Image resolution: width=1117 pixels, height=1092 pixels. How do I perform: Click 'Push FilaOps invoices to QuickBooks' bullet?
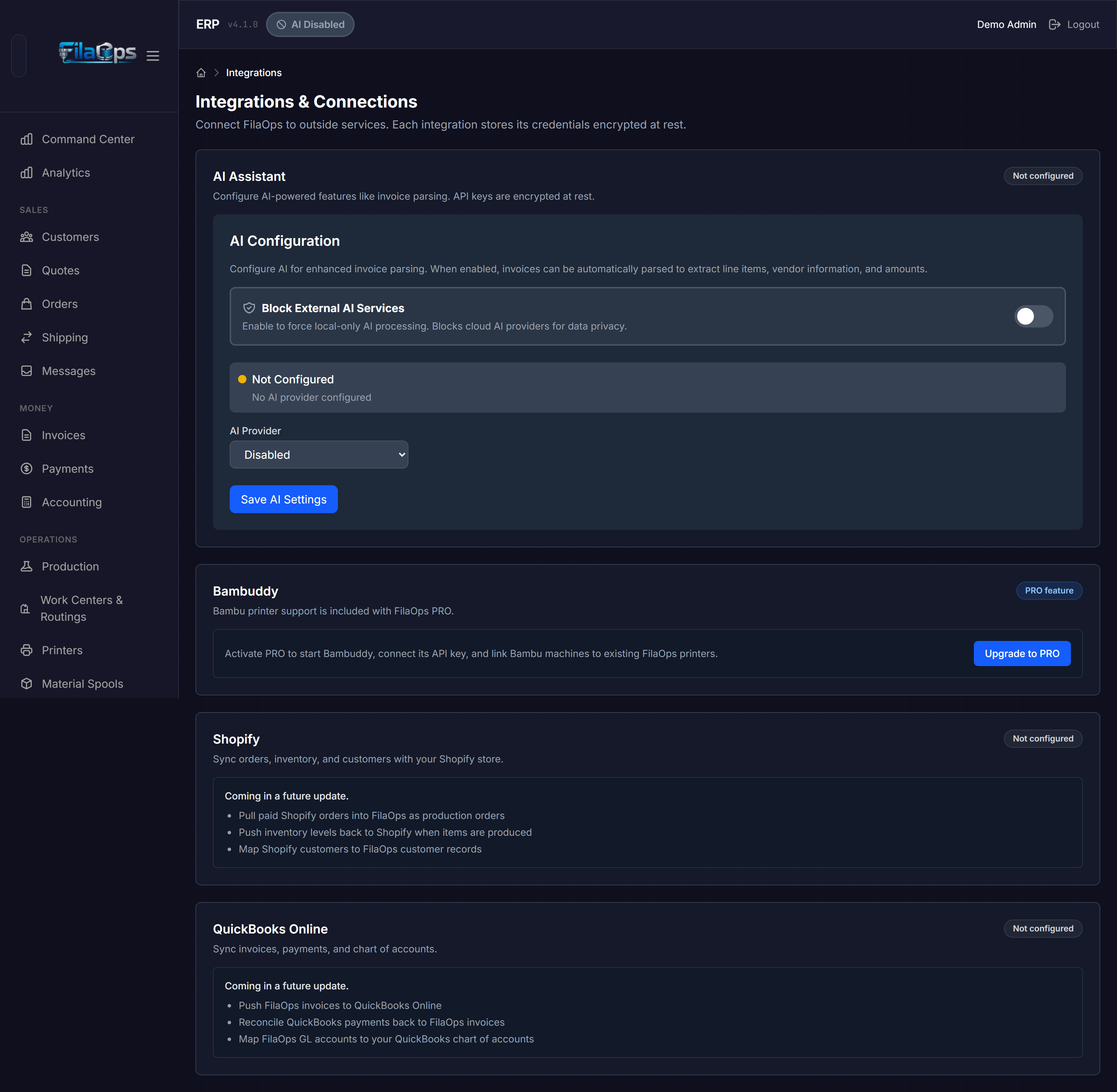pos(339,1005)
